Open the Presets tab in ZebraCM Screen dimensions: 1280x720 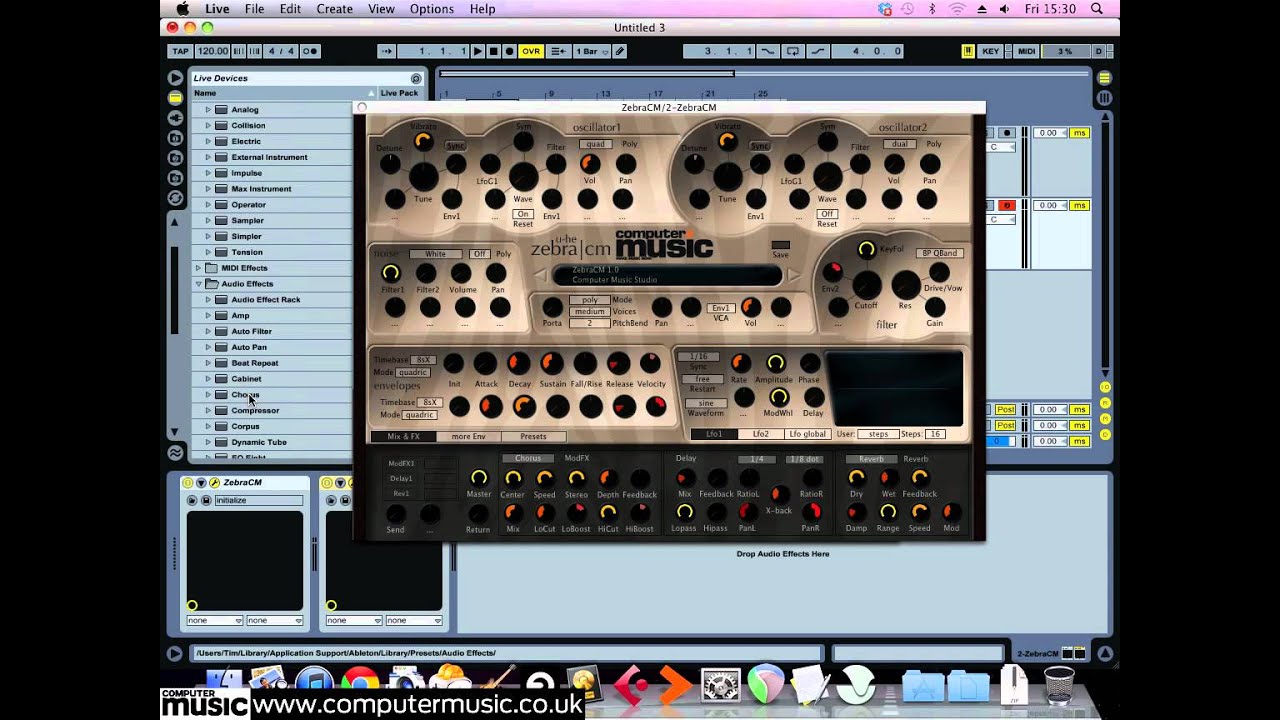533,436
